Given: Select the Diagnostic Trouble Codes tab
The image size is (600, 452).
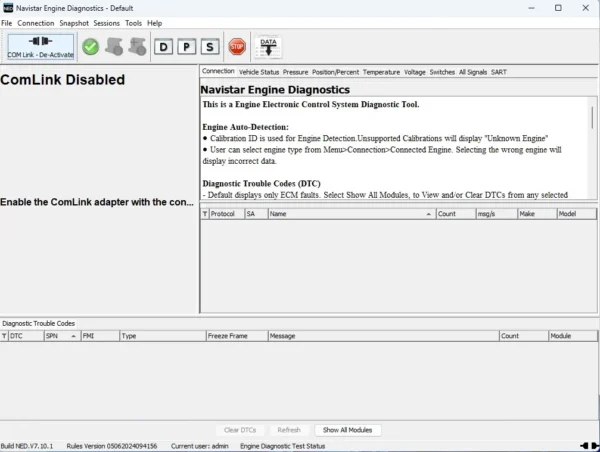Looking at the screenshot, I should coord(39,324).
